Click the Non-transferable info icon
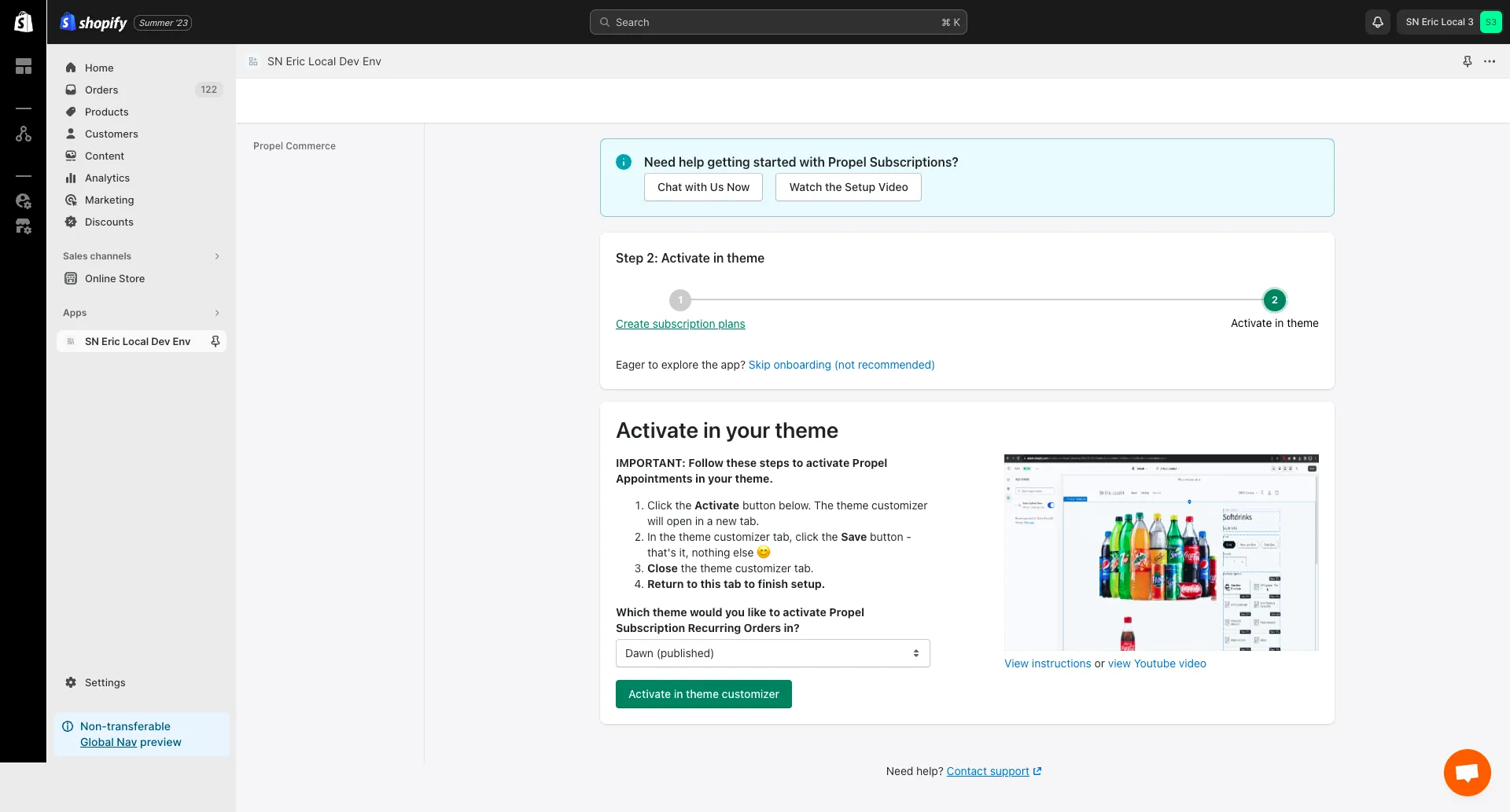Viewport: 1510px width, 812px height. point(68,726)
